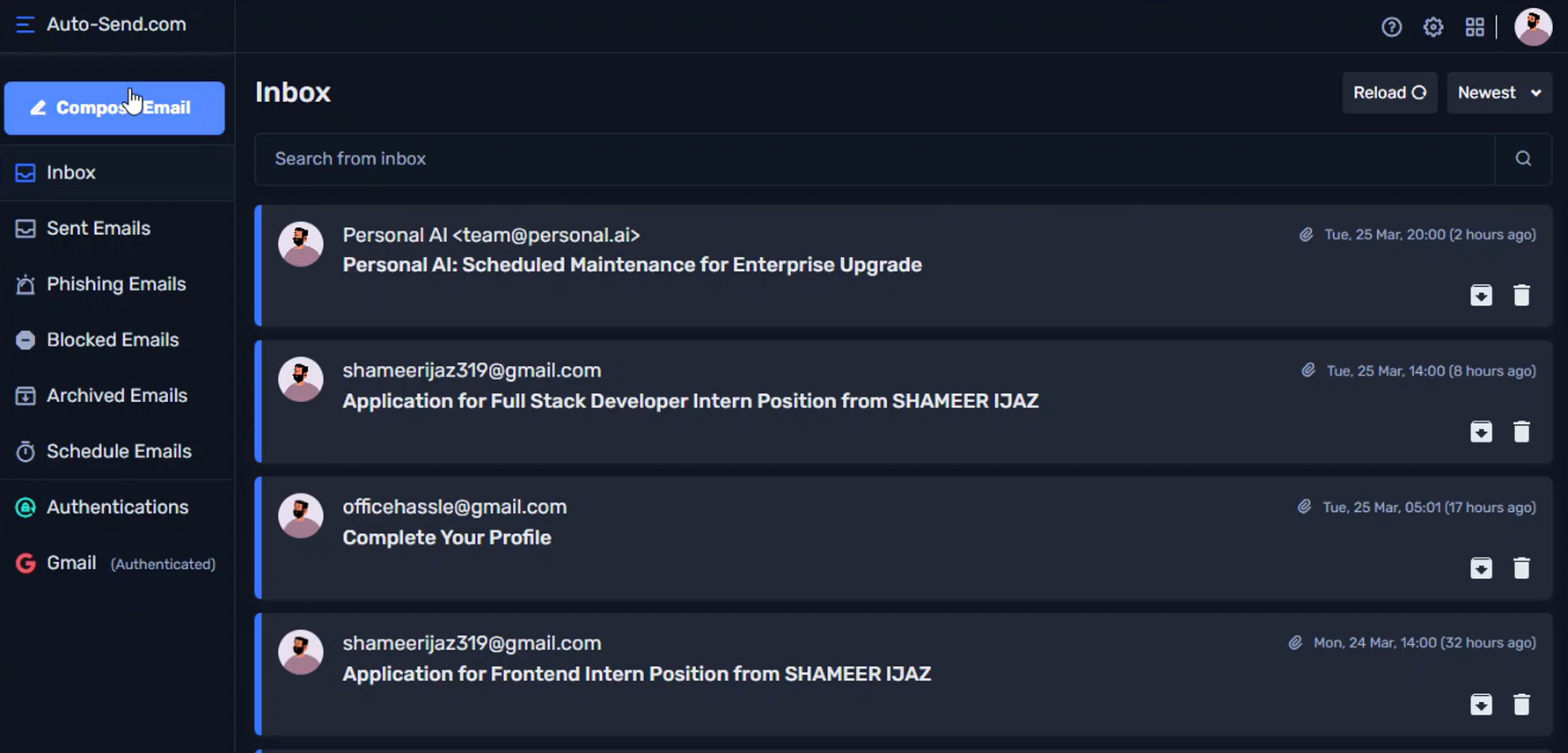Delete the Complete Your Profile email
This screenshot has width=1568, height=753.
click(x=1521, y=567)
